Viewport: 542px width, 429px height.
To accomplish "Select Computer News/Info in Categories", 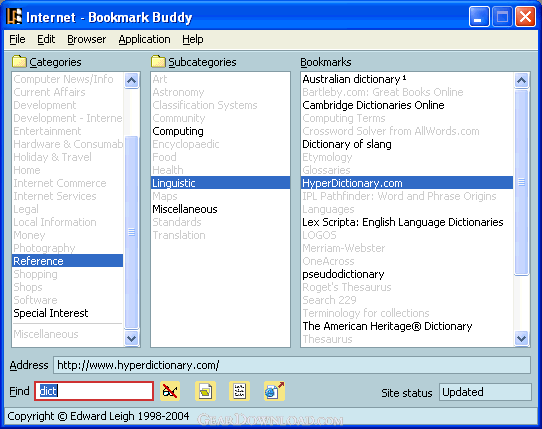I will coord(67,79).
